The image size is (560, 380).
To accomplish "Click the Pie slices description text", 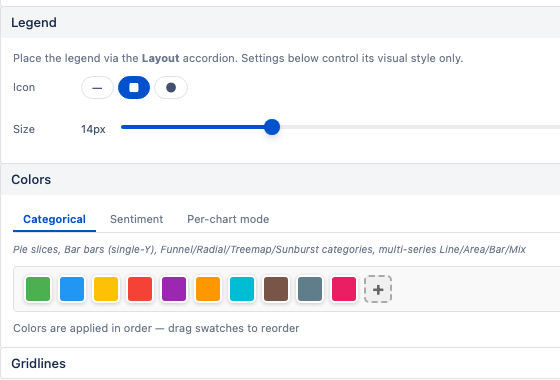I will click(x=269, y=249).
